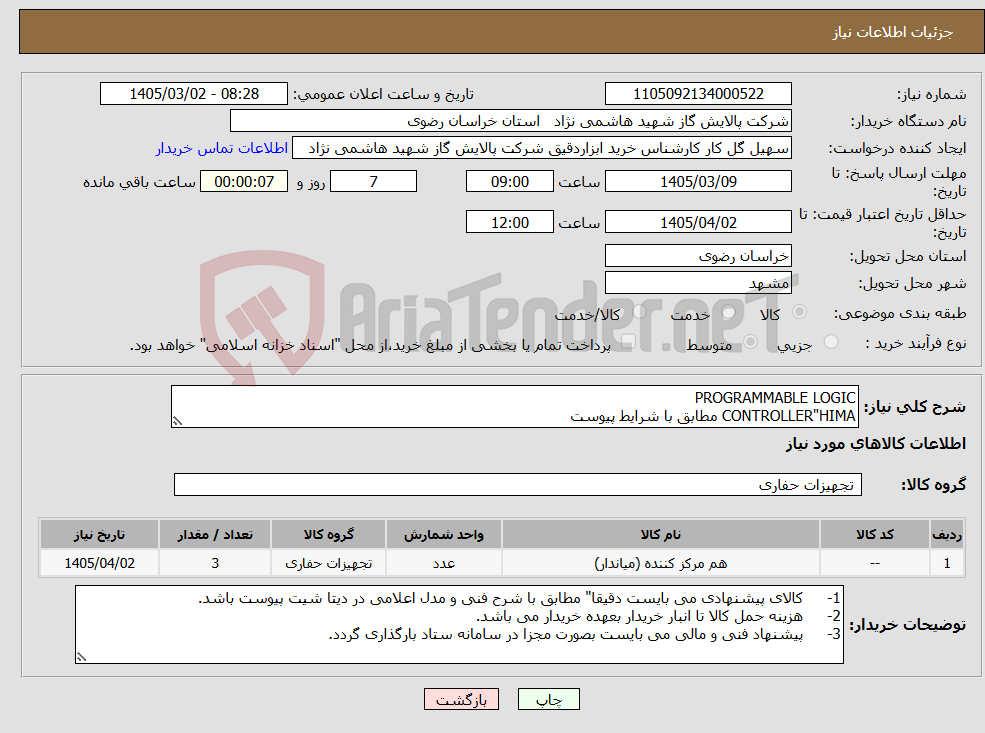Viewport: 985px width, 733px height.
Task: Click the delivery city field مشهد
Action: click(x=698, y=283)
